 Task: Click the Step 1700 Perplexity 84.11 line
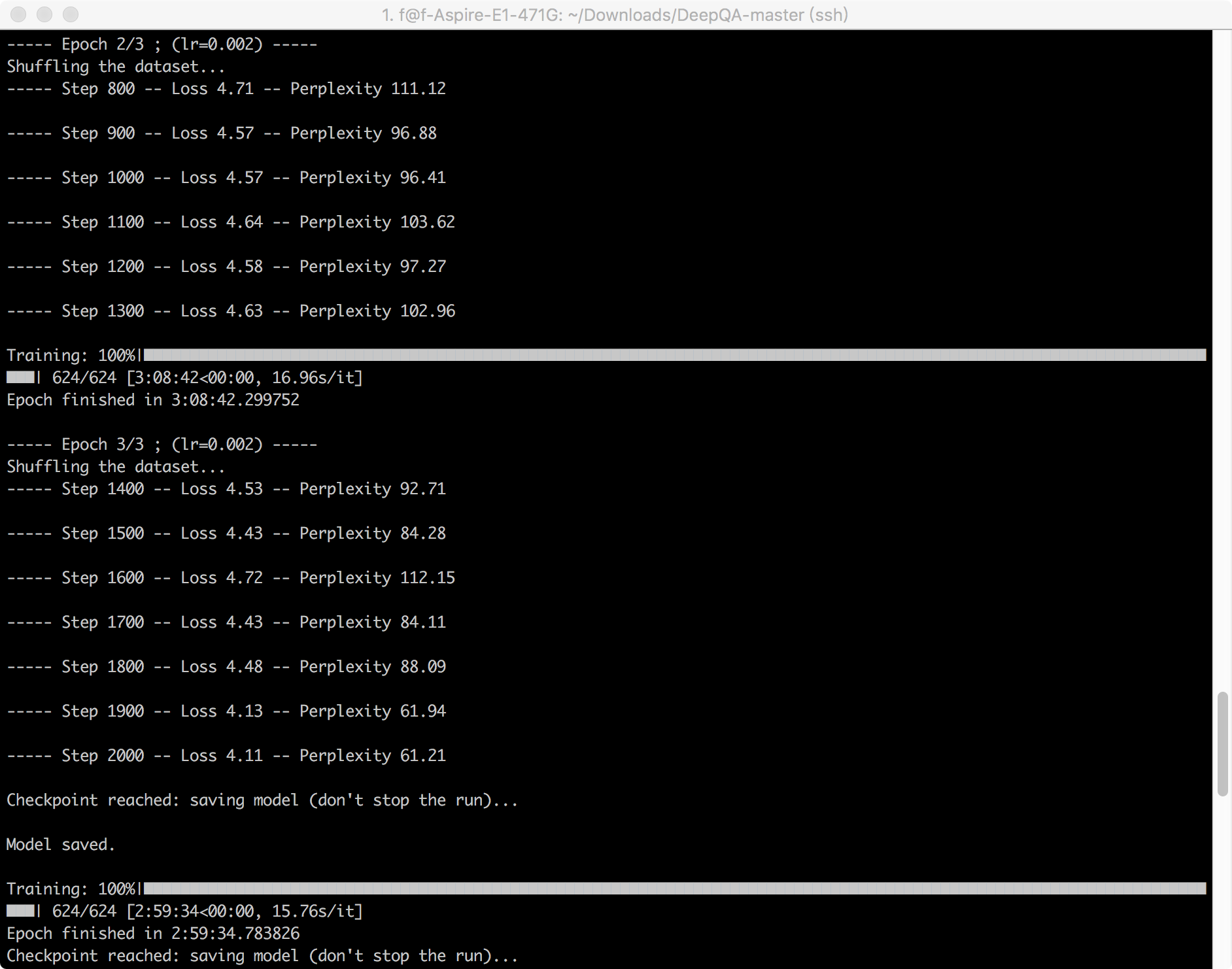coord(226,622)
